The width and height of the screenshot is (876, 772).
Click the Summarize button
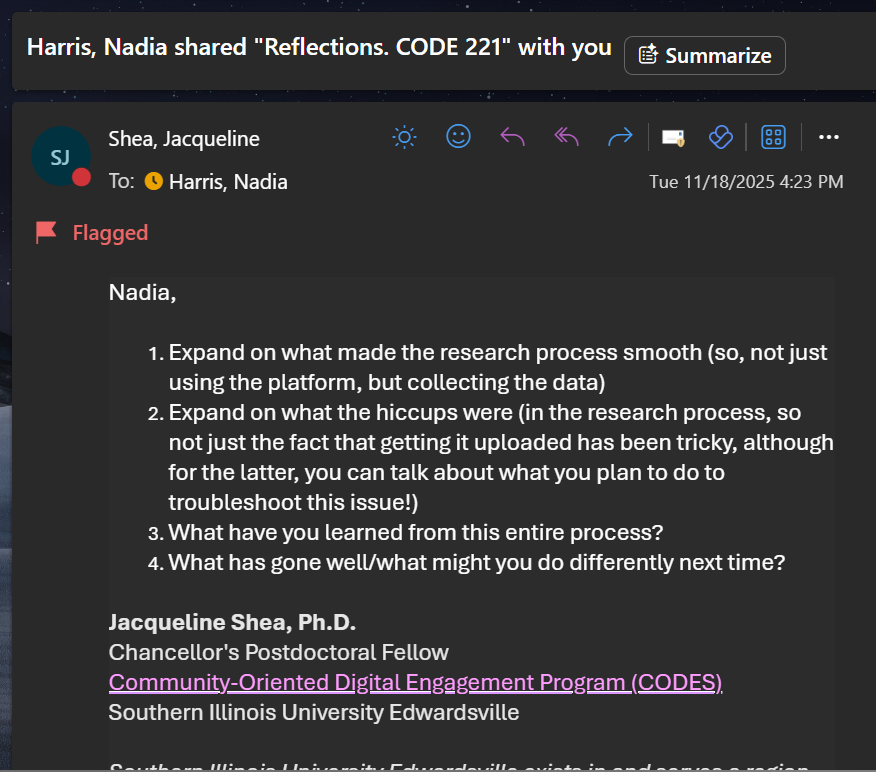tap(705, 56)
